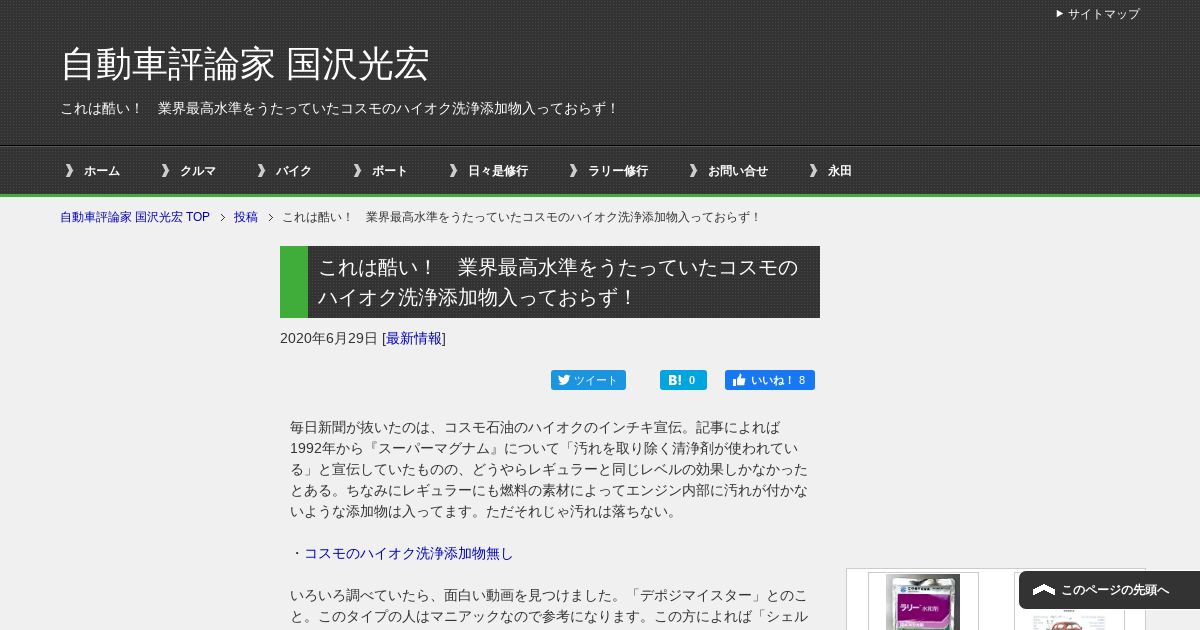Open the ラリー修行 menu item

point(618,171)
